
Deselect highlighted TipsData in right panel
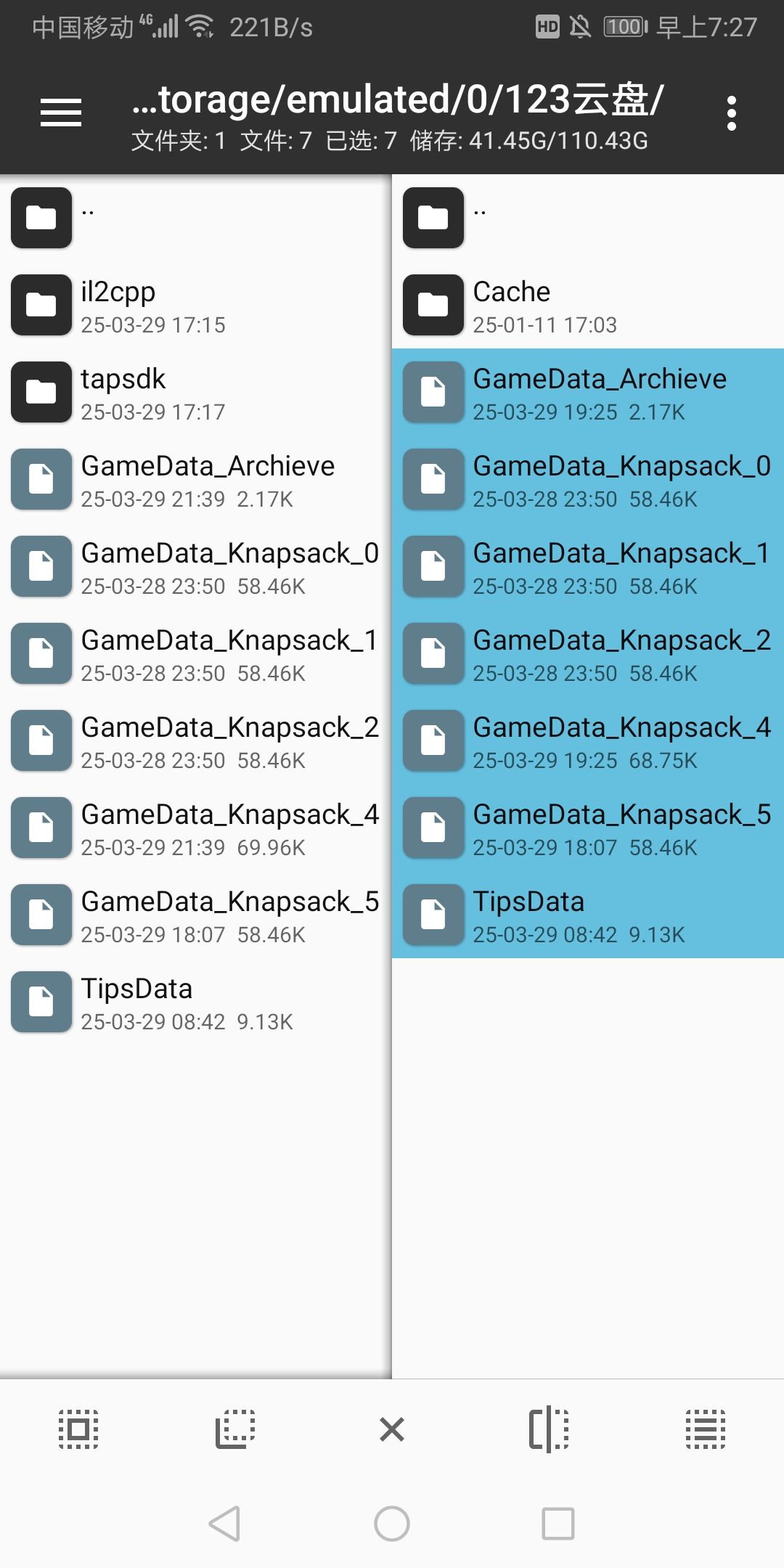(588, 915)
